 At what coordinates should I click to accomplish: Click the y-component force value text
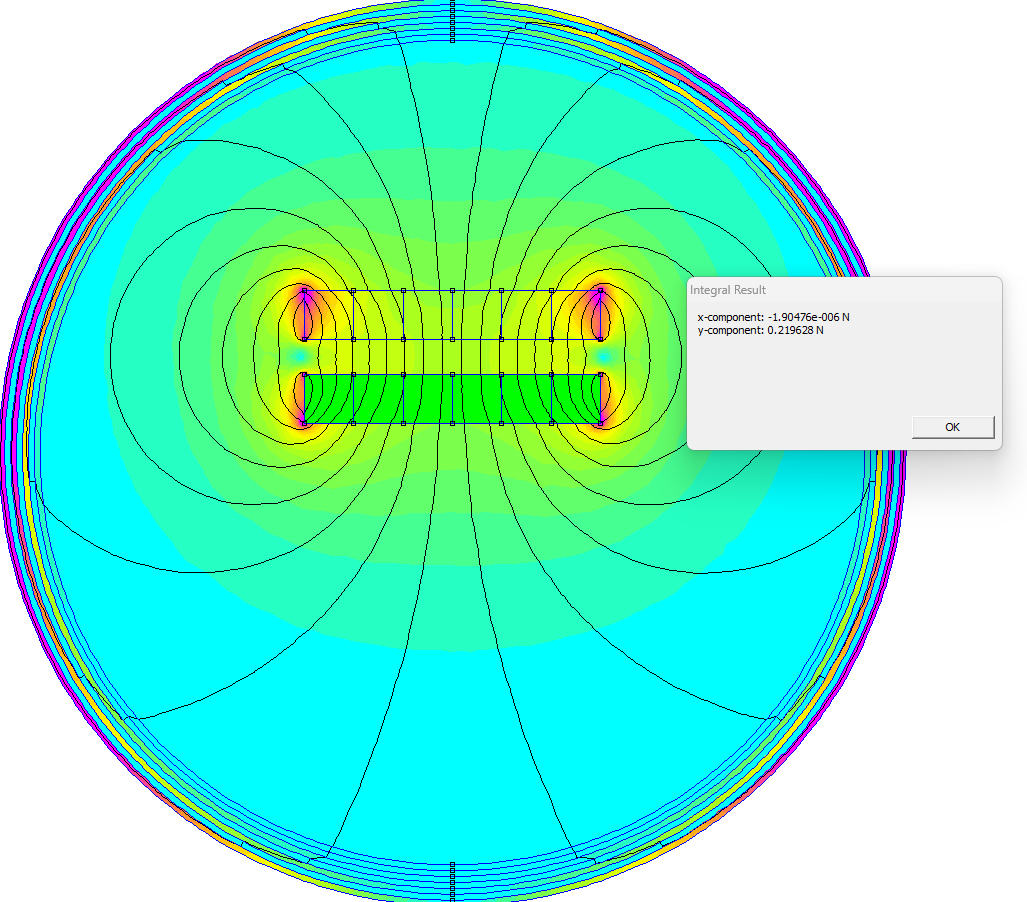(x=761, y=330)
